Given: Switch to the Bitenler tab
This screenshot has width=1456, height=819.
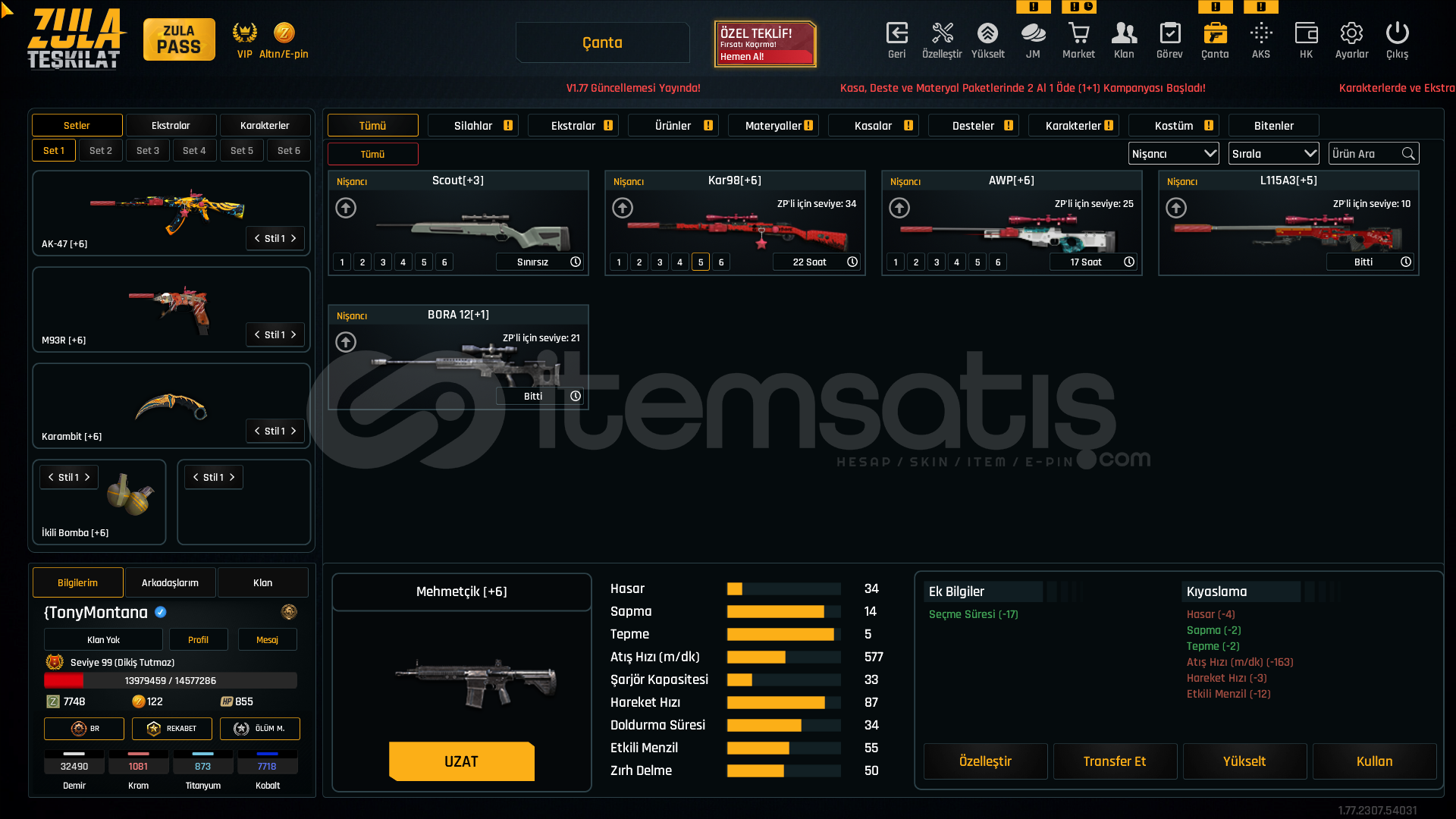Looking at the screenshot, I should (x=1274, y=125).
